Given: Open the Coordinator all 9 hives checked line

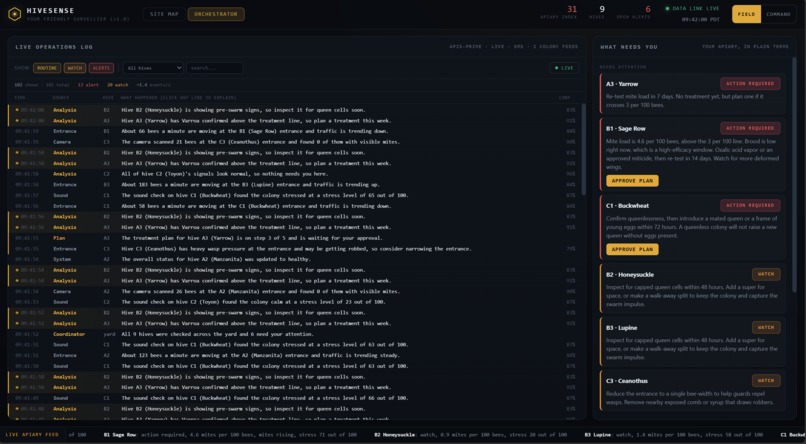Looking at the screenshot, I should tap(295, 334).
